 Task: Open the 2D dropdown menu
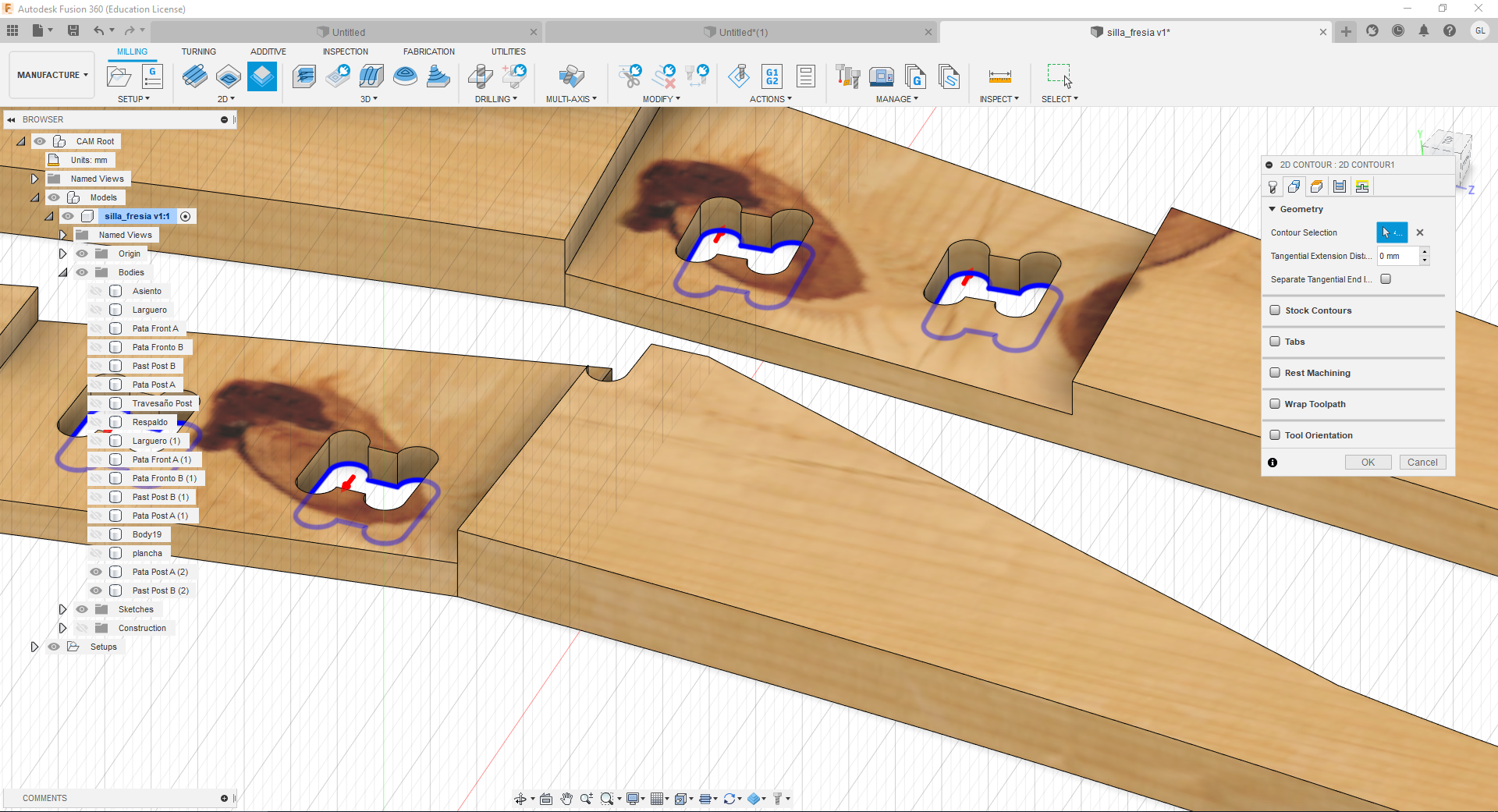tap(225, 99)
